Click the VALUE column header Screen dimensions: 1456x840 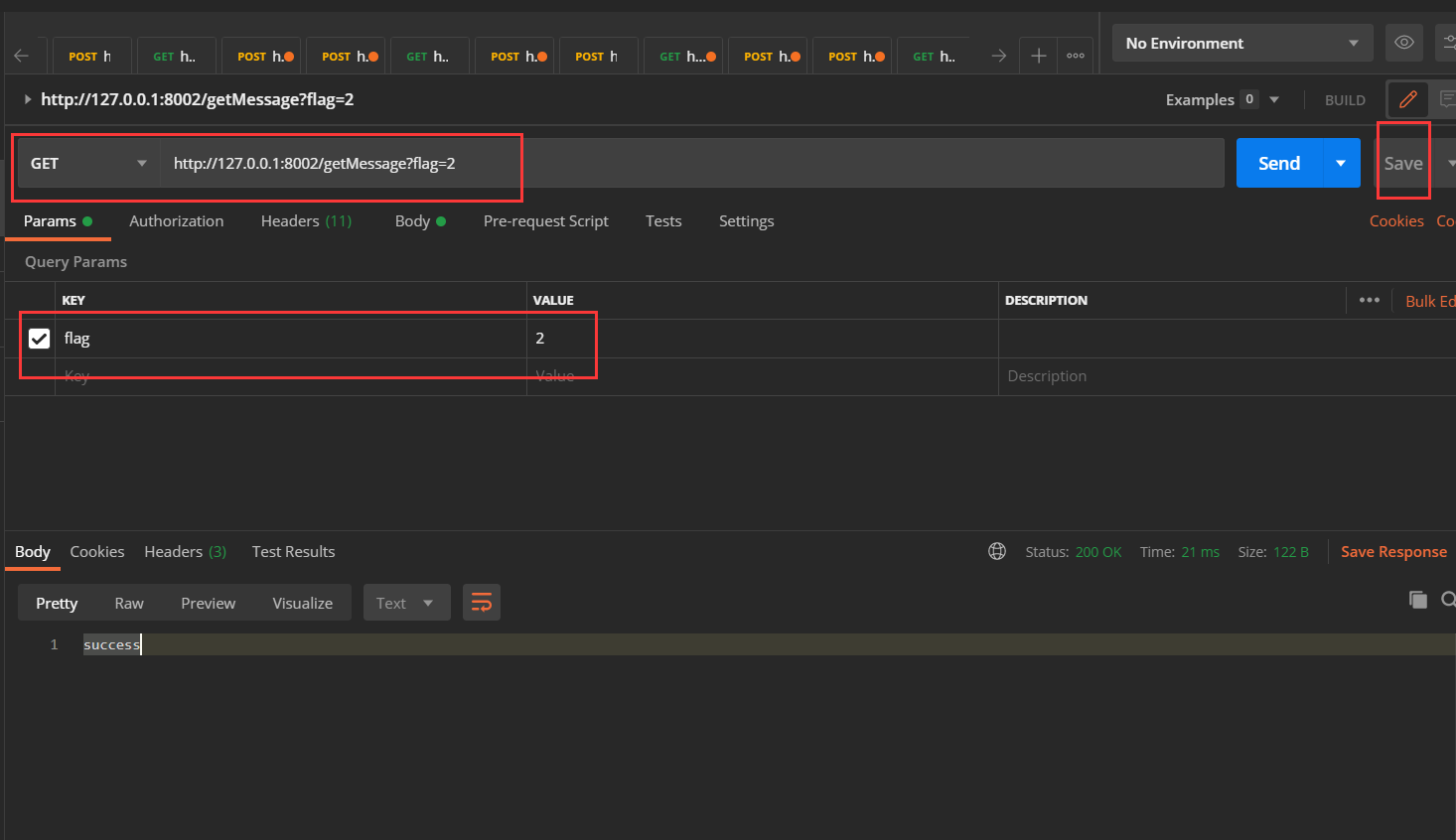[553, 300]
